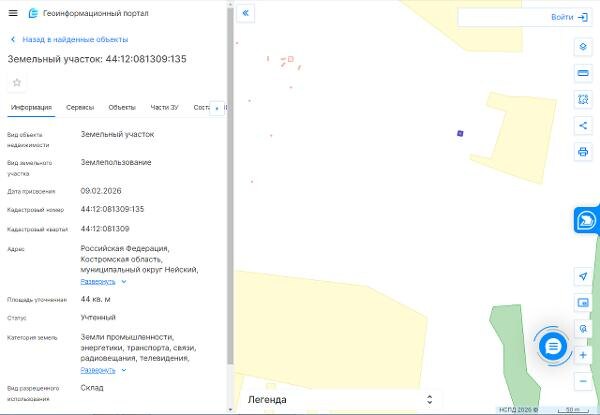Switch to the Сервисы tab

click(80, 107)
